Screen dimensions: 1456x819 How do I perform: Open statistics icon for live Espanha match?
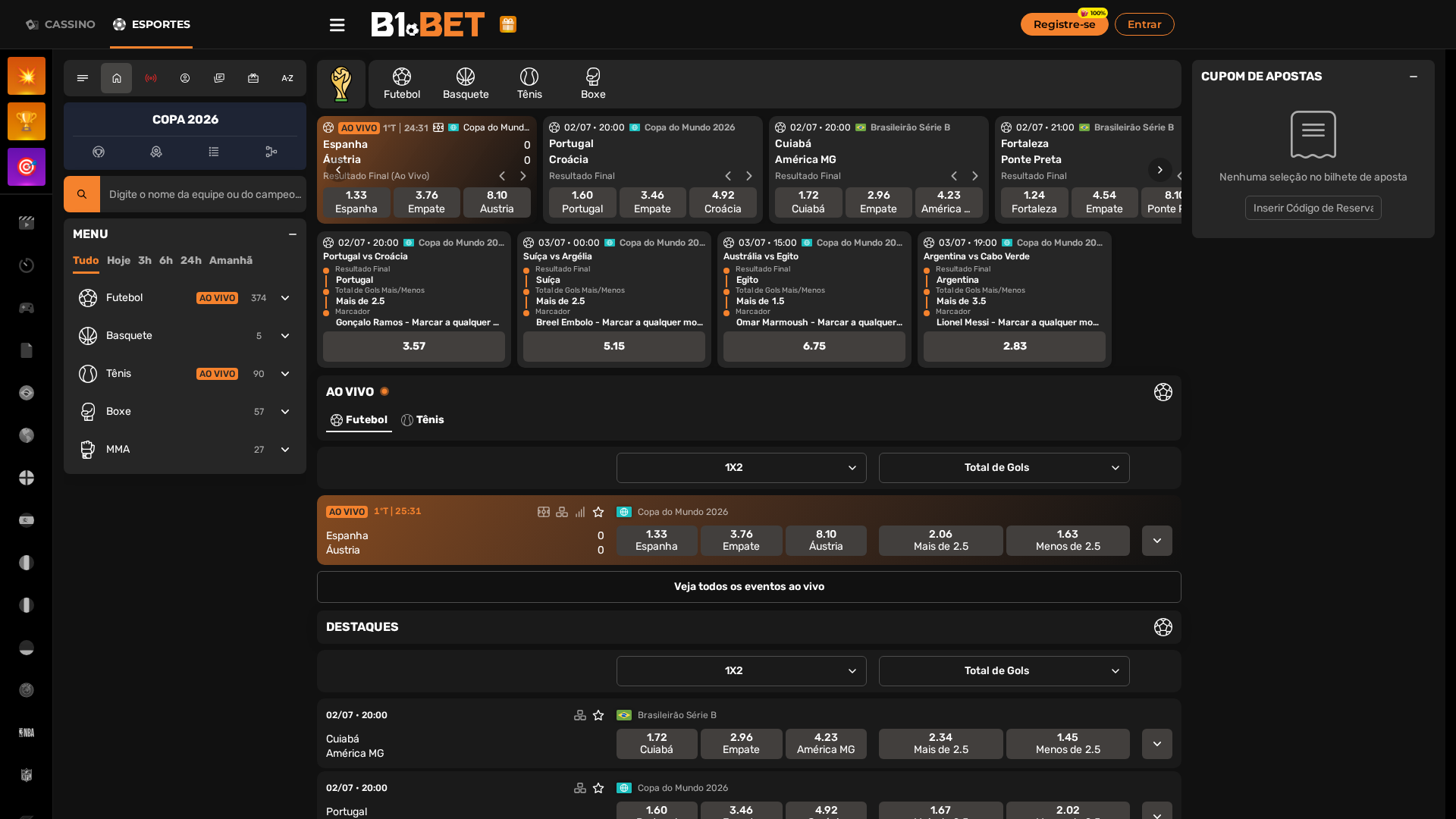580,512
